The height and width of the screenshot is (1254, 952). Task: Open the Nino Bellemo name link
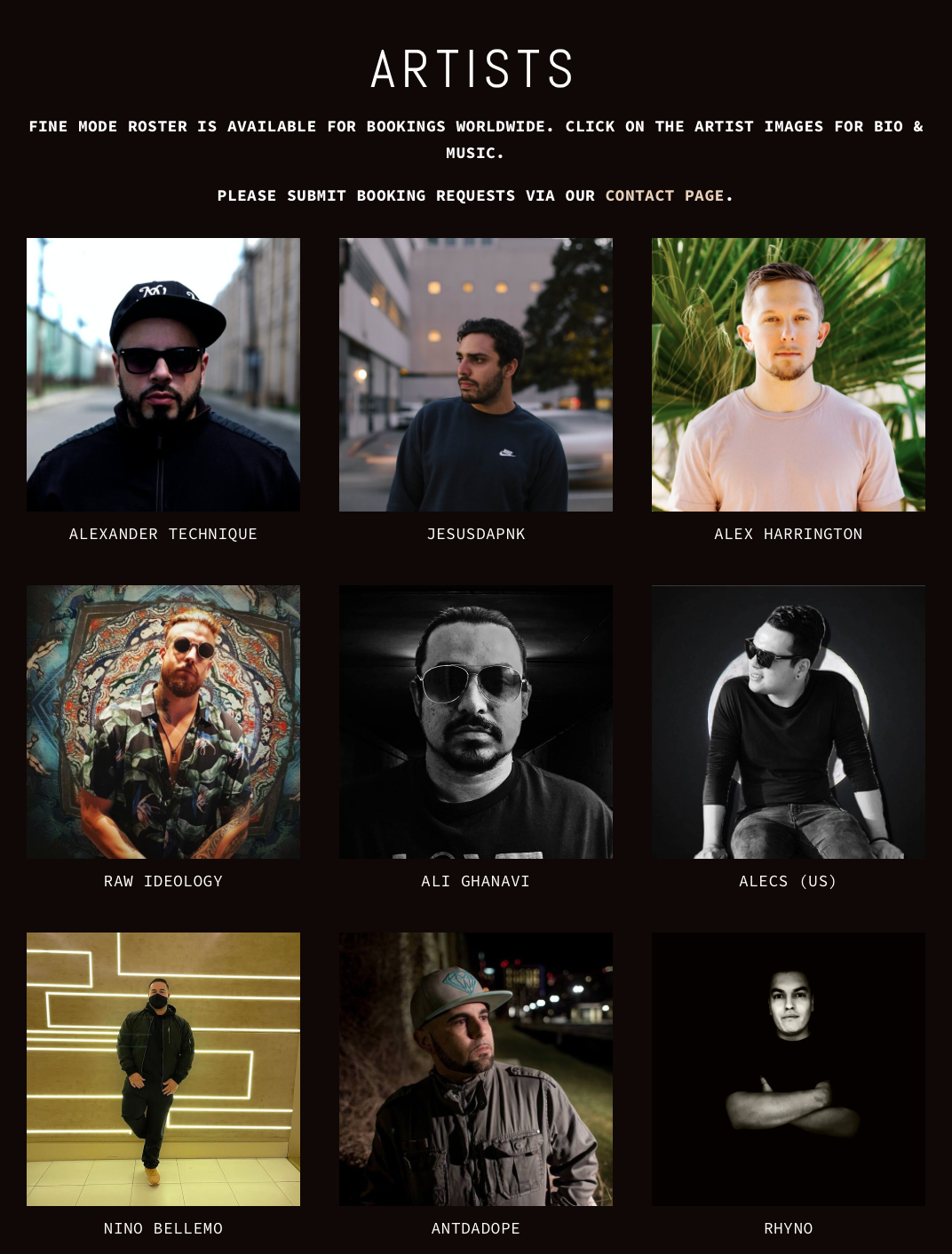163,1228
